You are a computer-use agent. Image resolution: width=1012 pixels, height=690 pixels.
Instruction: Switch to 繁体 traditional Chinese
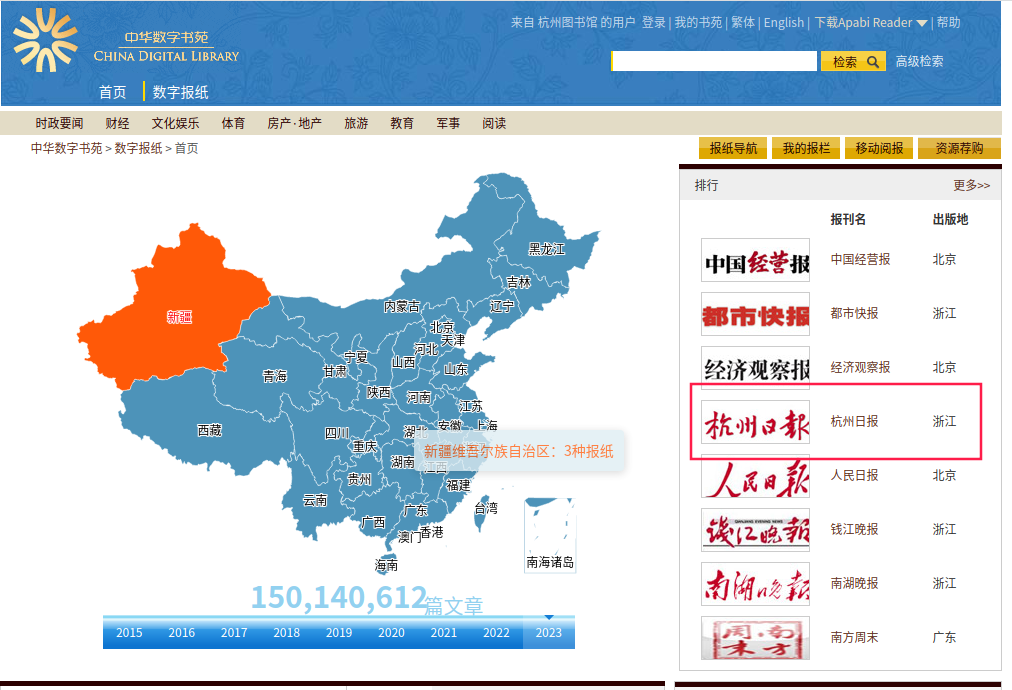pos(743,23)
